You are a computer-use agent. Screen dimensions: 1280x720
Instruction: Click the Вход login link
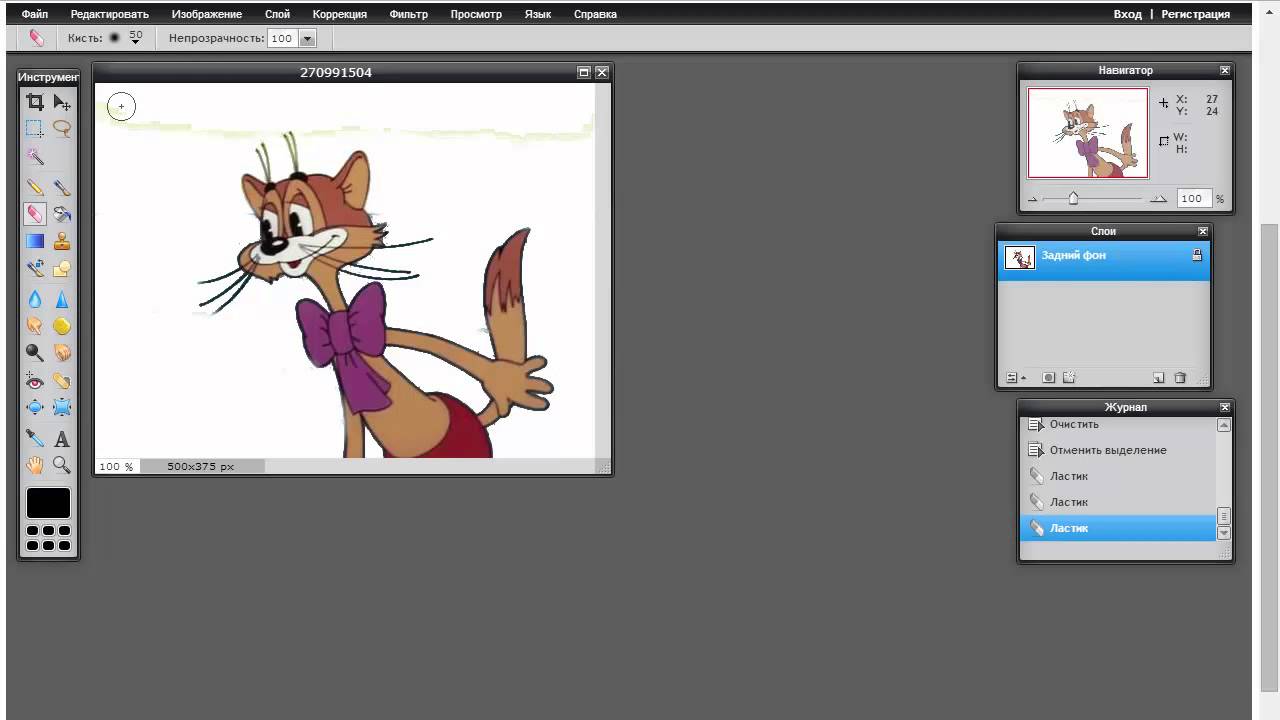[1127, 14]
